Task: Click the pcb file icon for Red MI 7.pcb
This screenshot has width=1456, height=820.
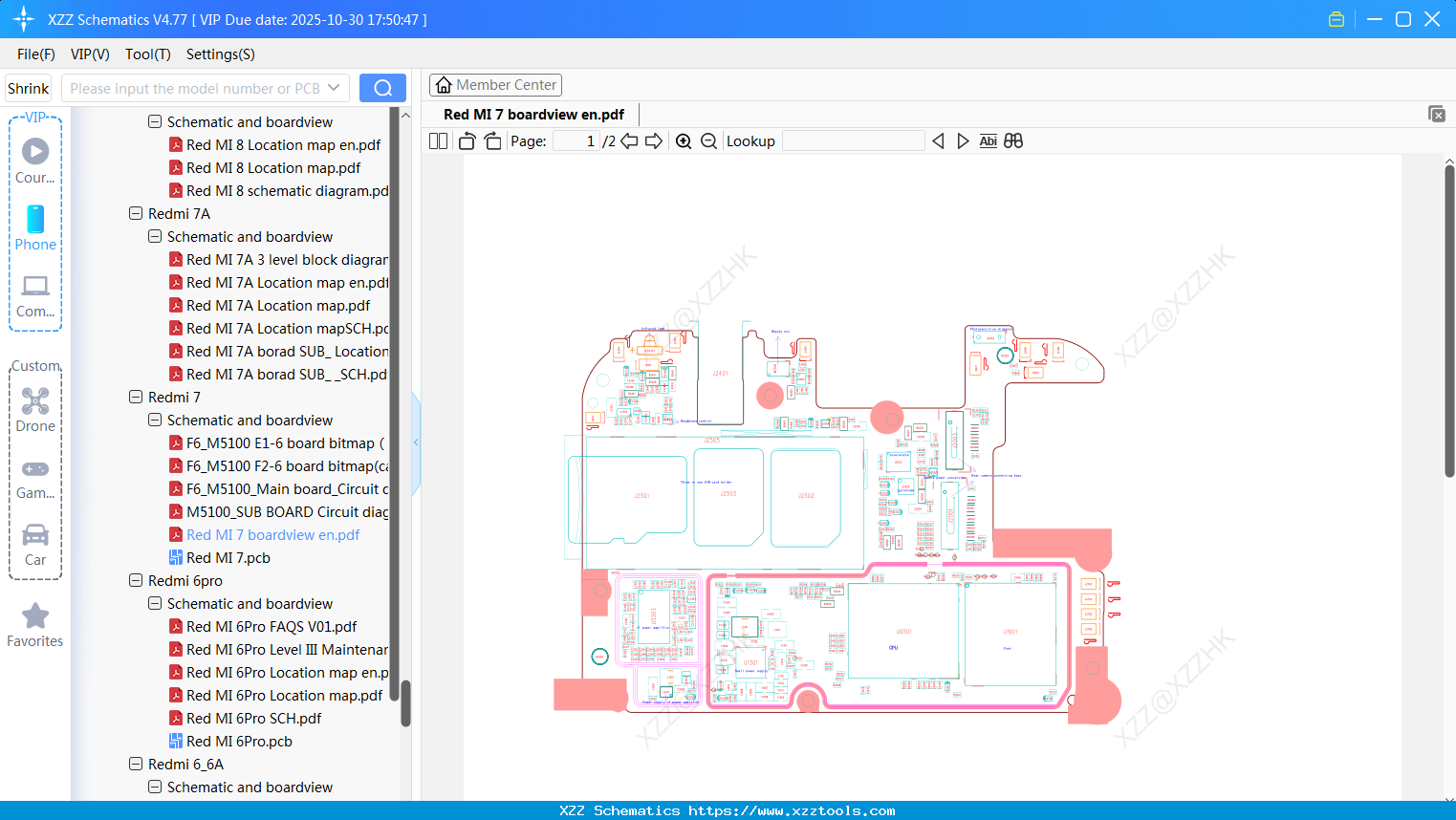Action: tap(176, 558)
